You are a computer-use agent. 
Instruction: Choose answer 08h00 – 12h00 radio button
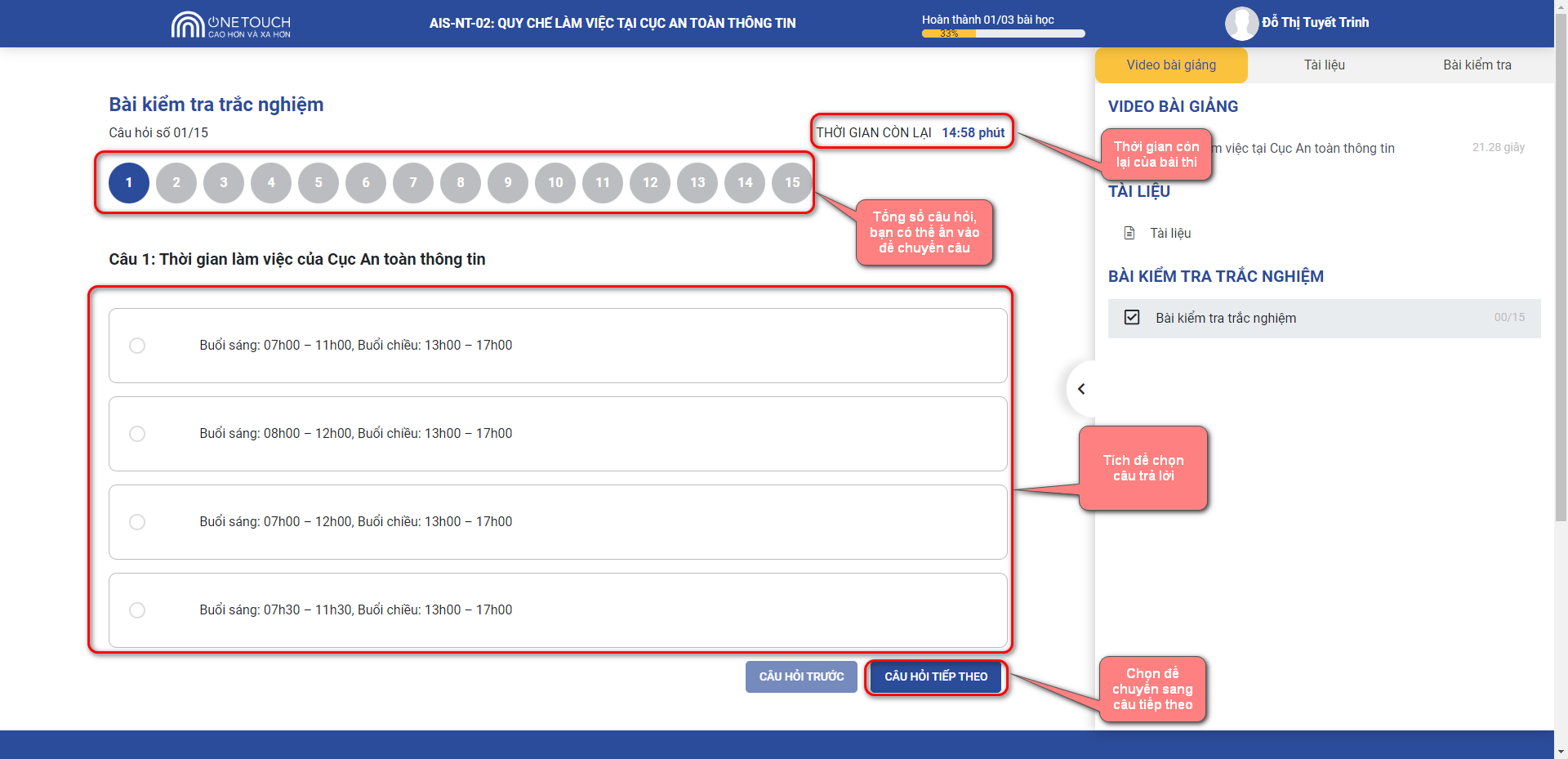point(137,434)
